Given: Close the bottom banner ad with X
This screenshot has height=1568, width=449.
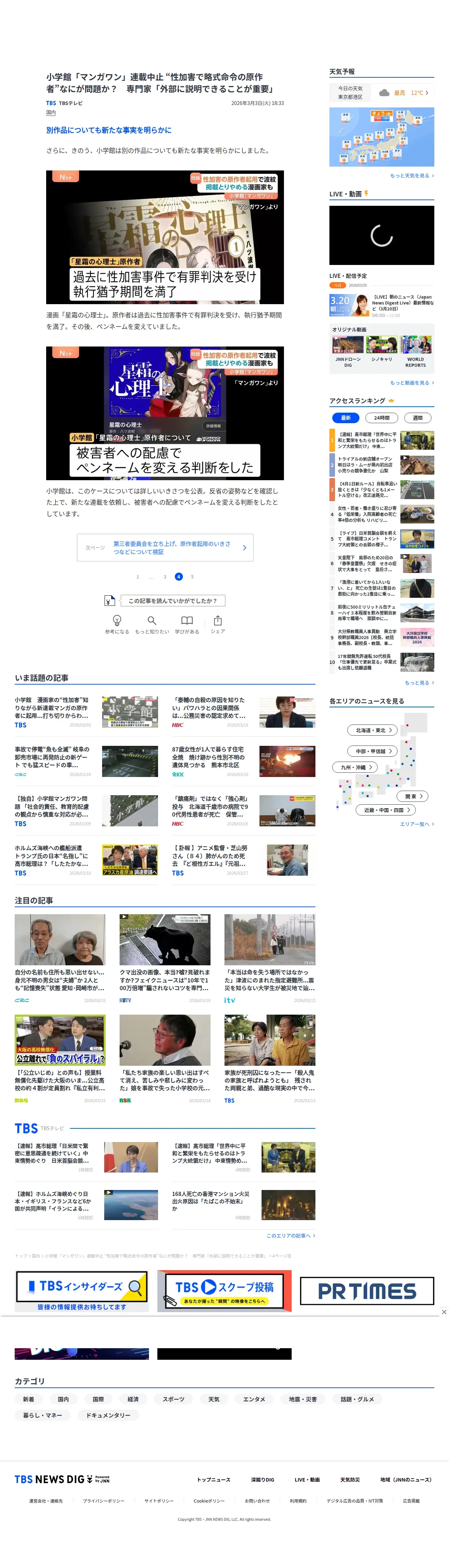Looking at the screenshot, I should [443, 1311].
